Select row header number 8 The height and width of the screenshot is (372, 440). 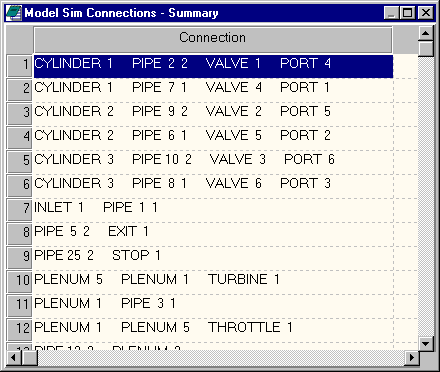[19, 233]
